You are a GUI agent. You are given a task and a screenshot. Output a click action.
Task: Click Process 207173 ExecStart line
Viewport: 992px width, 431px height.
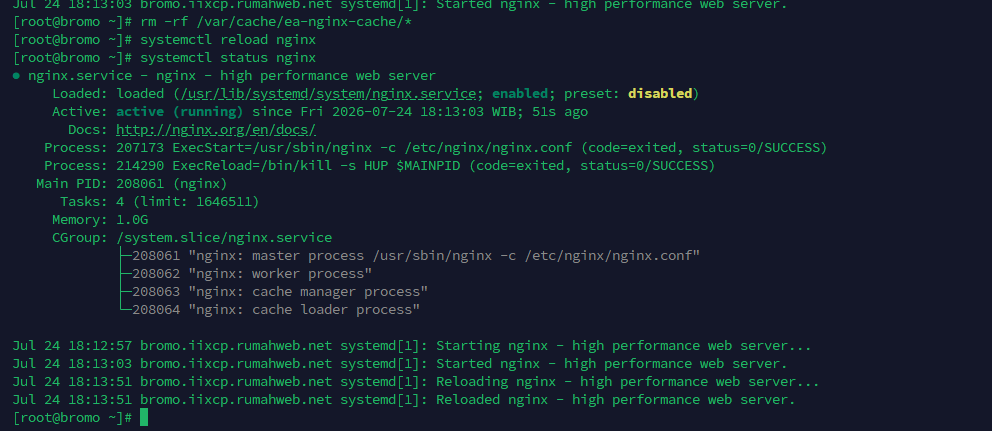436,148
